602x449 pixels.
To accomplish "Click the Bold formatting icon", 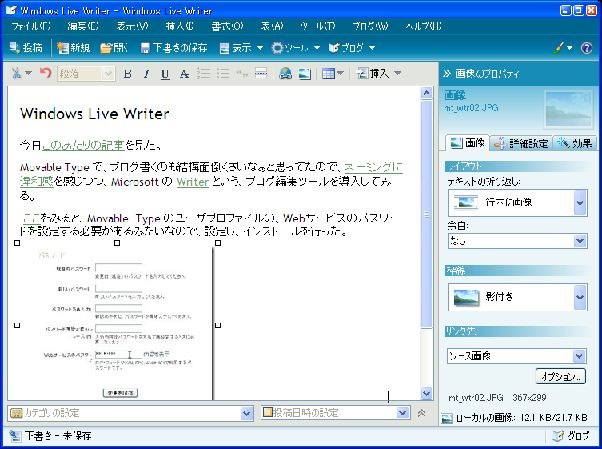I will [128, 74].
